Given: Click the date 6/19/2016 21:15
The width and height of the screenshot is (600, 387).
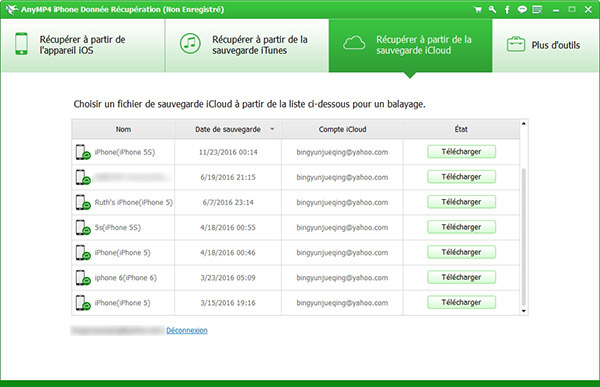Looking at the screenshot, I should (228, 177).
